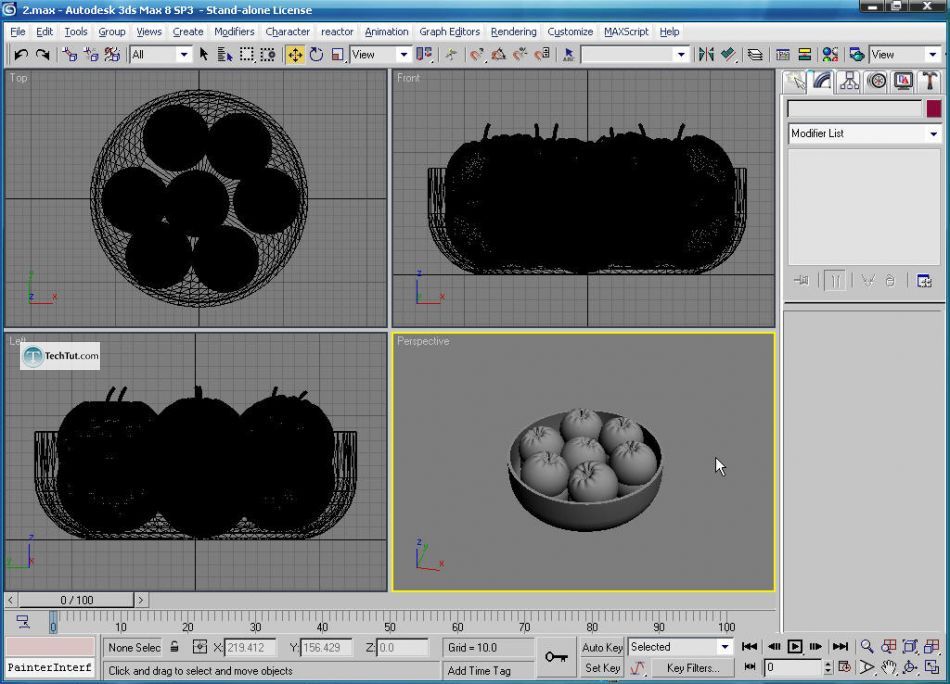The height and width of the screenshot is (684, 950).
Task: Click the Select and Manipulate icon
Action: 451,55
